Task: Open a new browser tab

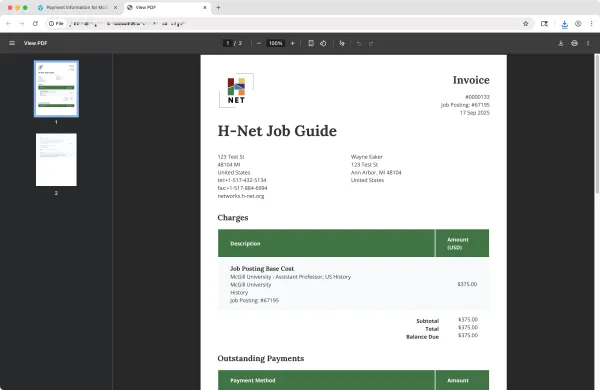Action: [218, 7]
